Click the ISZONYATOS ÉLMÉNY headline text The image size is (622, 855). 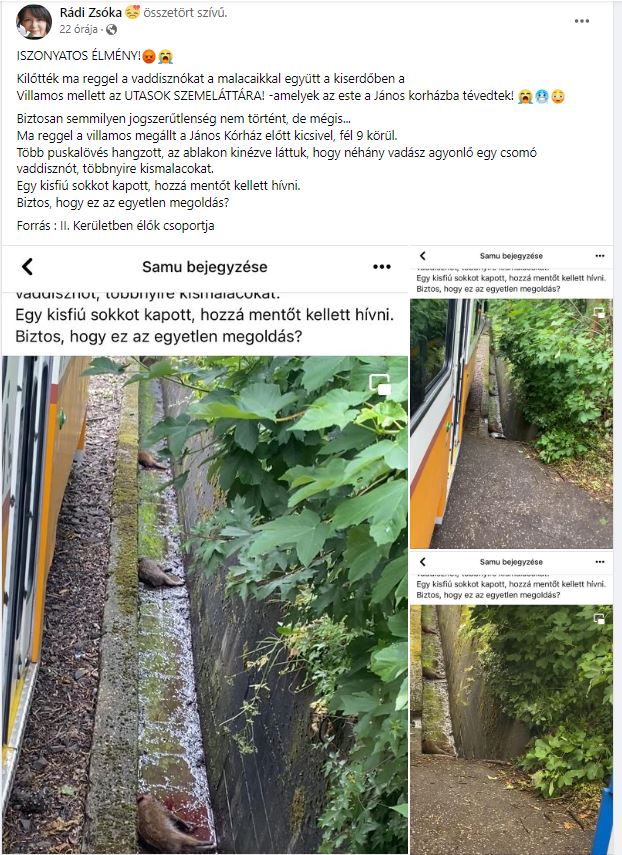tap(78, 56)
